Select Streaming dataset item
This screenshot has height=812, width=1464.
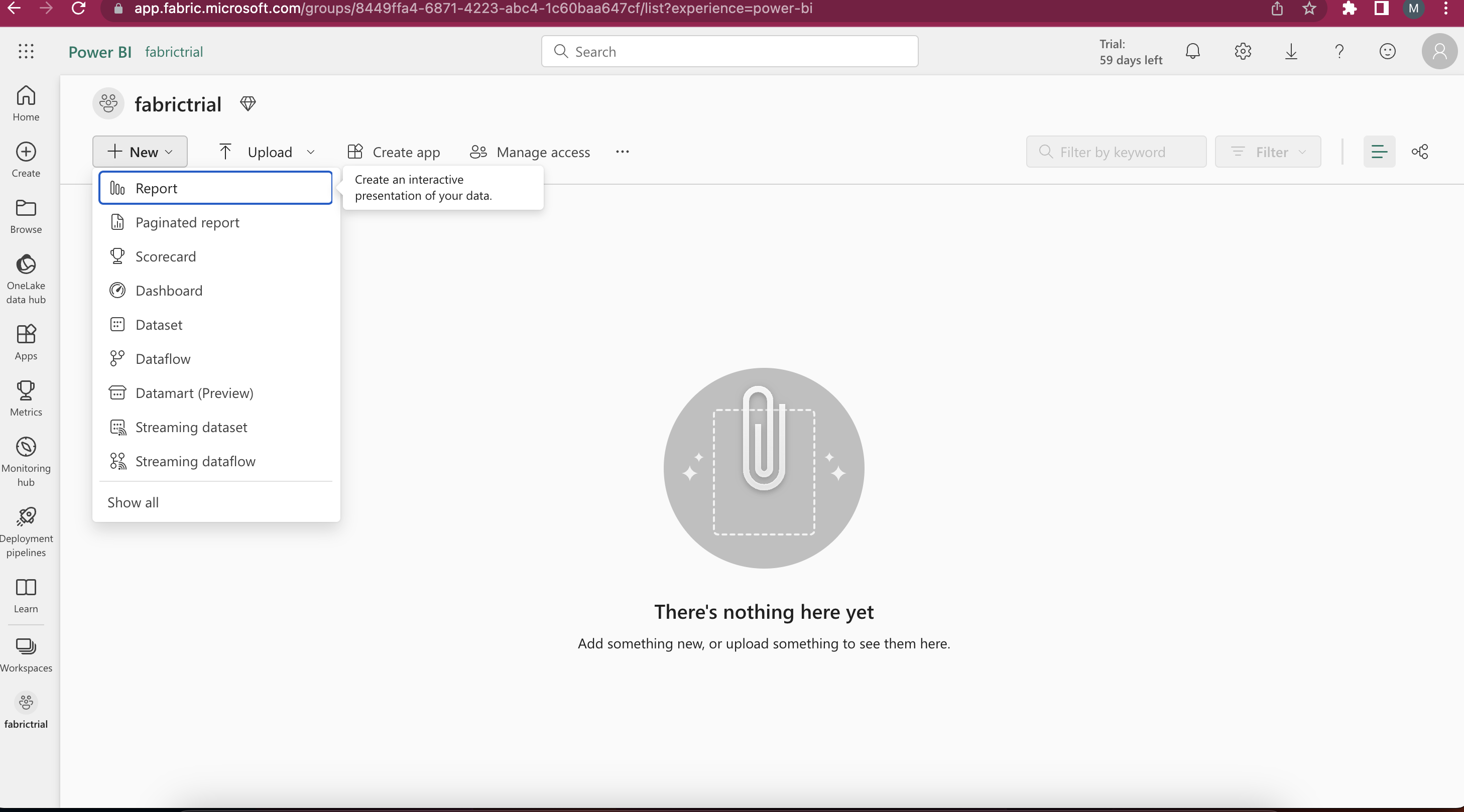[x=215, y=427]
